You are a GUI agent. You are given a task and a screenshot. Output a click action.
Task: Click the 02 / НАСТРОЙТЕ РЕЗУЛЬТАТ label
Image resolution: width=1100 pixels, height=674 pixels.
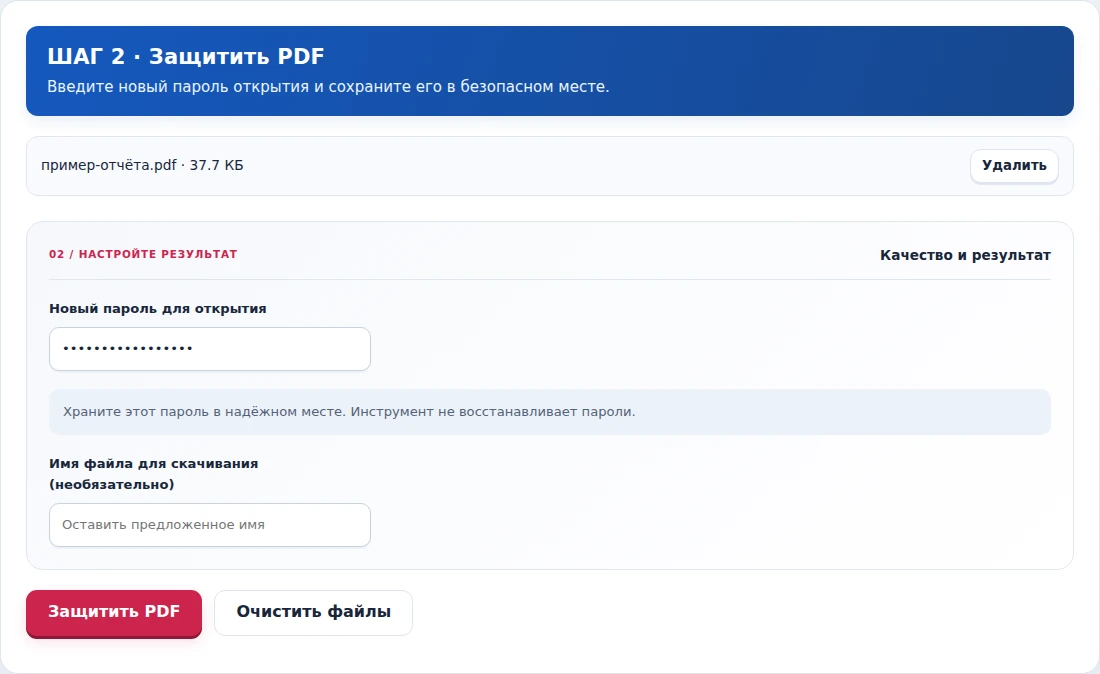[143, 254]
